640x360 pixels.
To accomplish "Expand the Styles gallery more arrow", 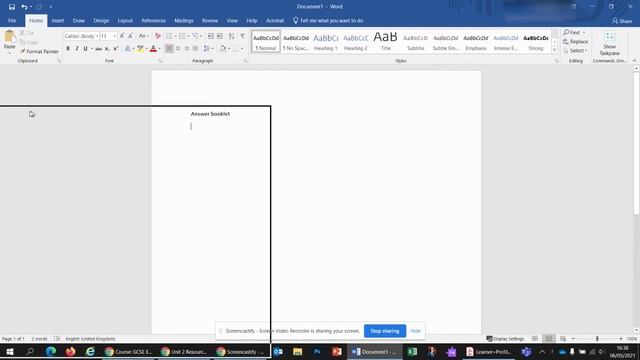I will coord(554,50).
